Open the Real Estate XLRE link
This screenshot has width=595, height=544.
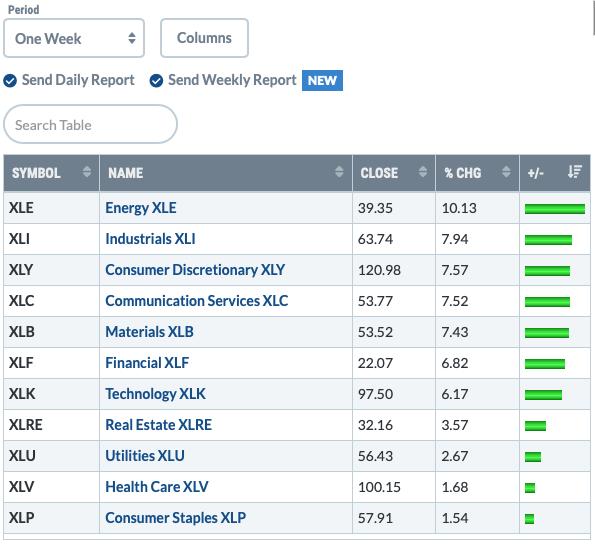pyautogui.click(x=159, y=425)
